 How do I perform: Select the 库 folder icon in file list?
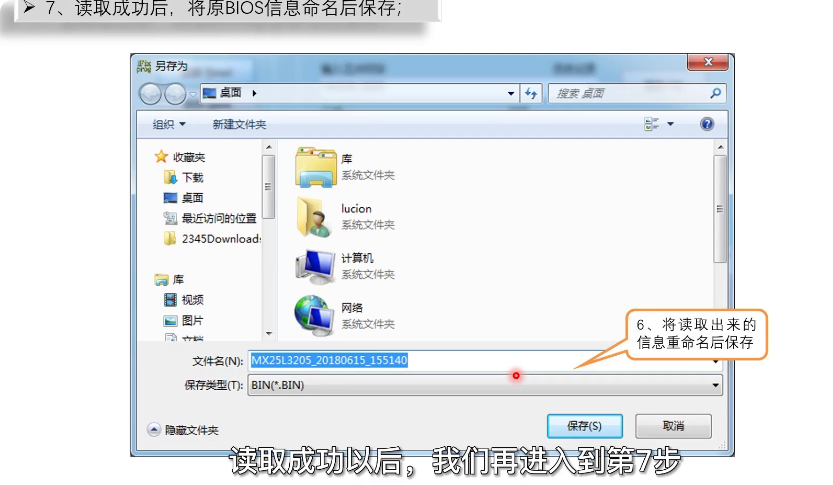(316, 166)
